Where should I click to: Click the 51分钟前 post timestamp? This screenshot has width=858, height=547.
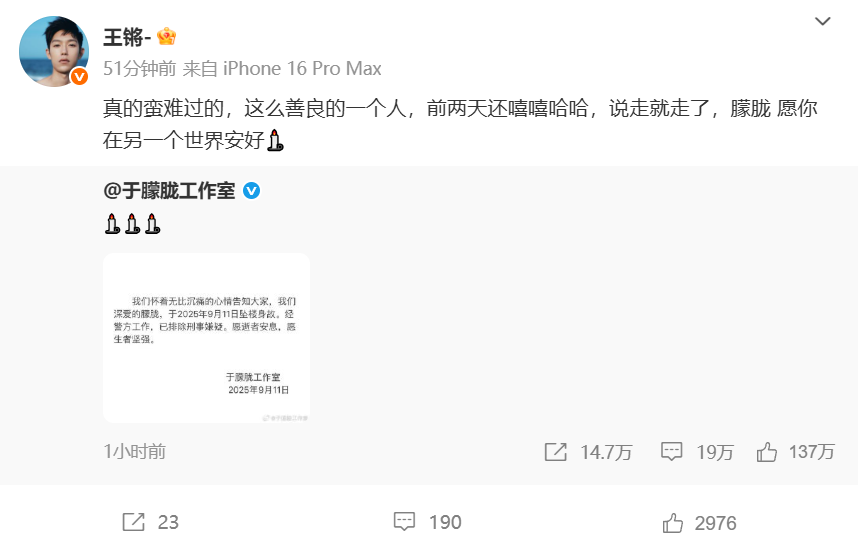pyautogui.click(x=140, y=68)
